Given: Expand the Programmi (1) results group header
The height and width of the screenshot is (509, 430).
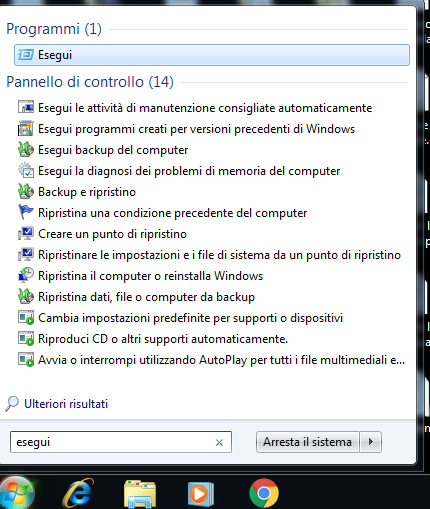Looking at the screenshot, I should [x=54, y=29].
